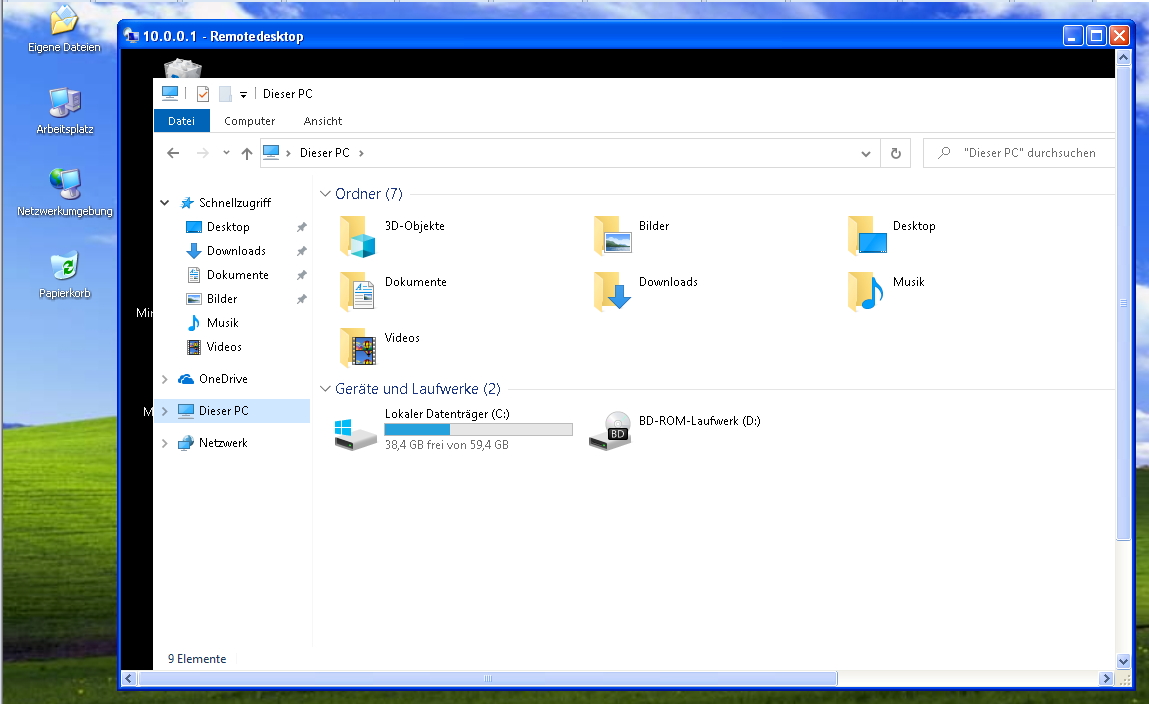Expand the OneDrive tree node
The image size is (1149, 704).
165,379
